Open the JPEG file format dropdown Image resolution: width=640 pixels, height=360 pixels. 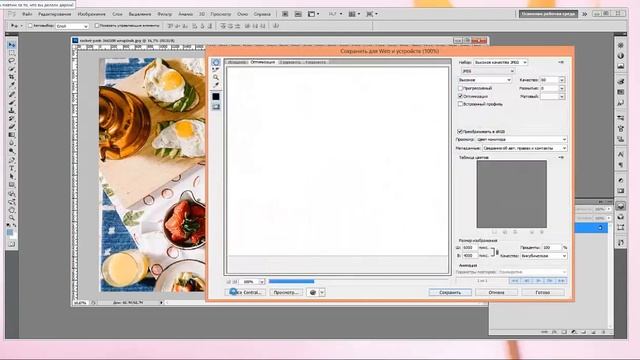(487, 71)
